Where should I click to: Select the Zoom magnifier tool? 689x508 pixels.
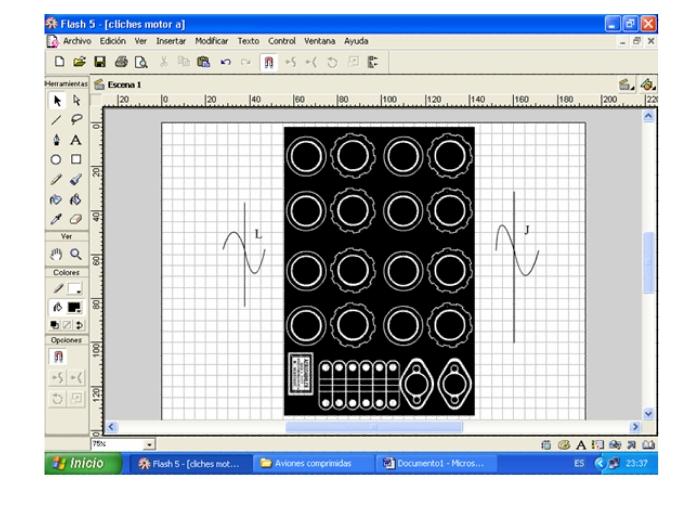point(75,254)
